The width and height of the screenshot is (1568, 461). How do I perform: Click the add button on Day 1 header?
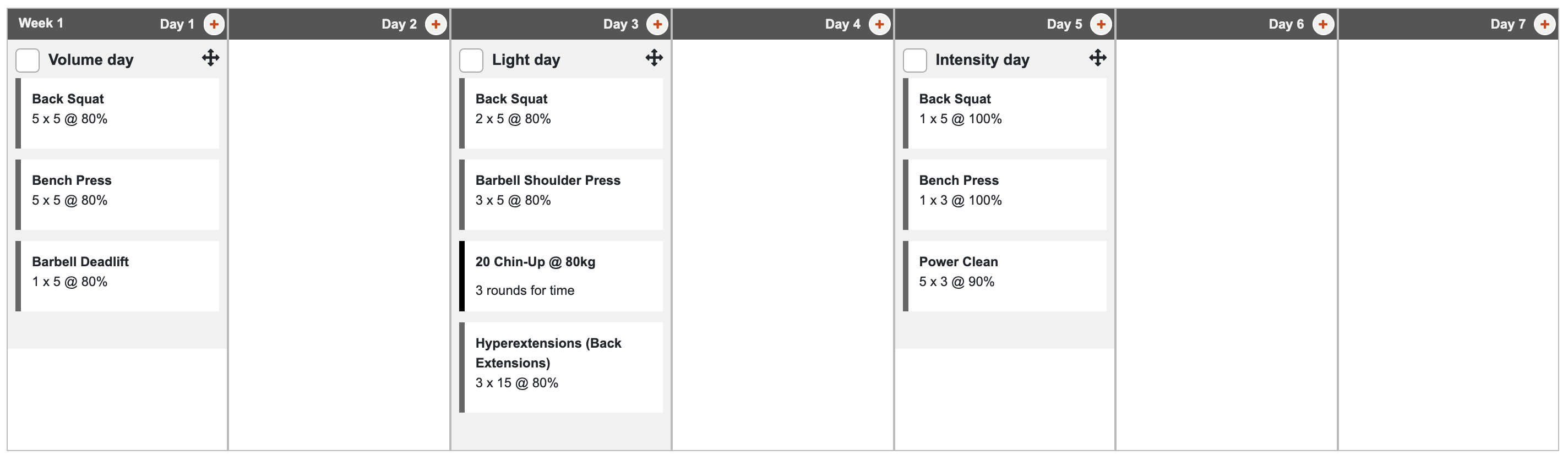(x=214, y=24)
